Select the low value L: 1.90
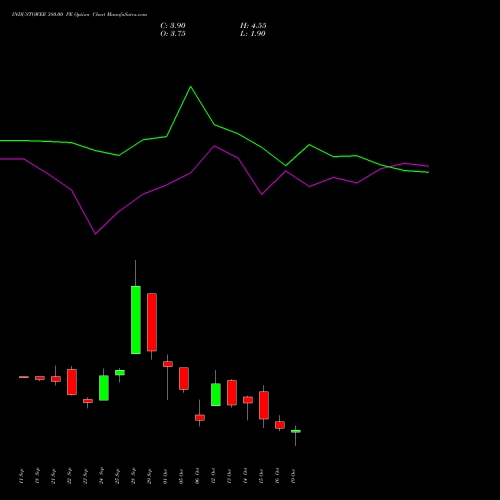This screenshot has width=500, height=500. pos(253,34)
